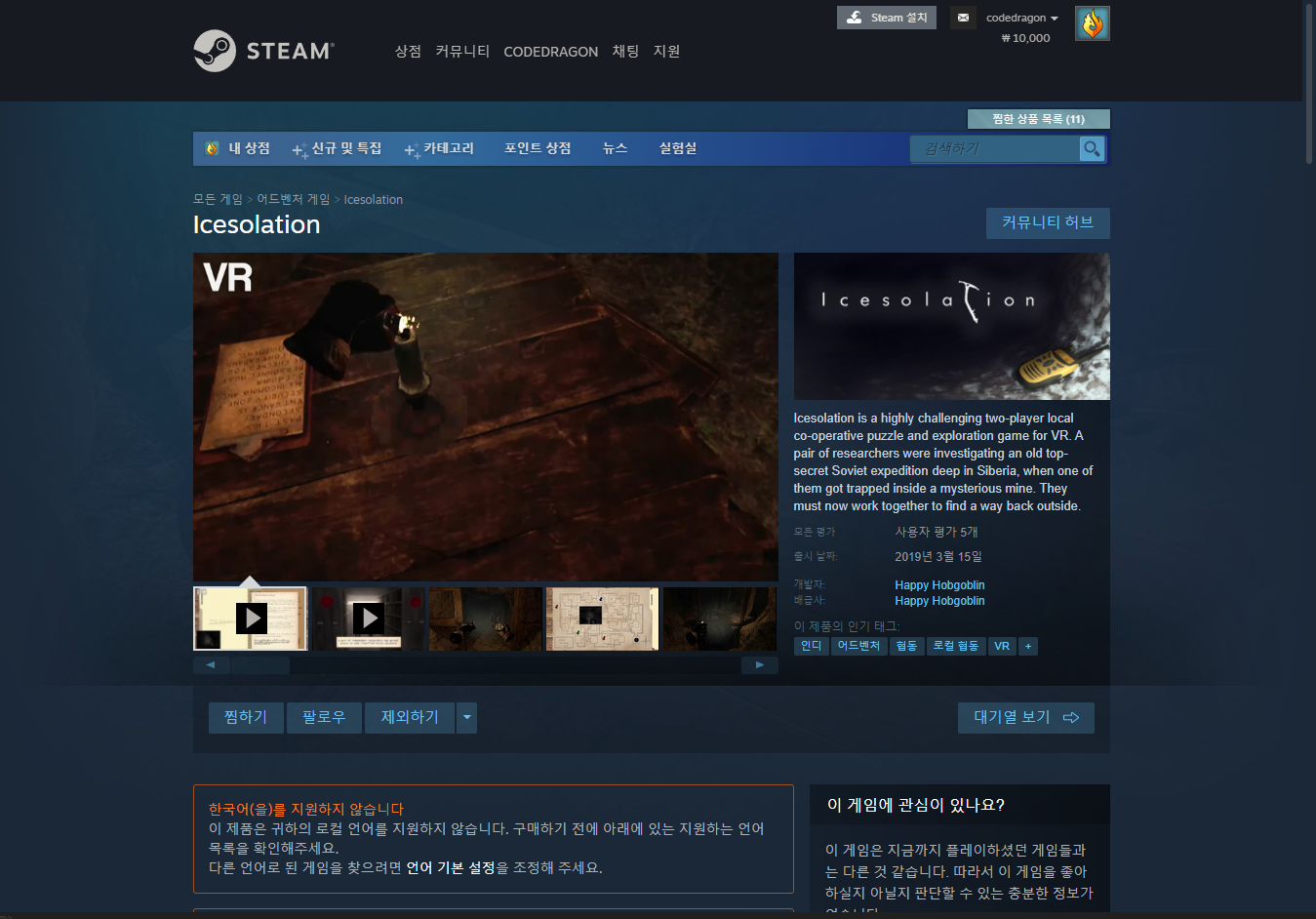Open the flame user avatar

coord(1092,23)
